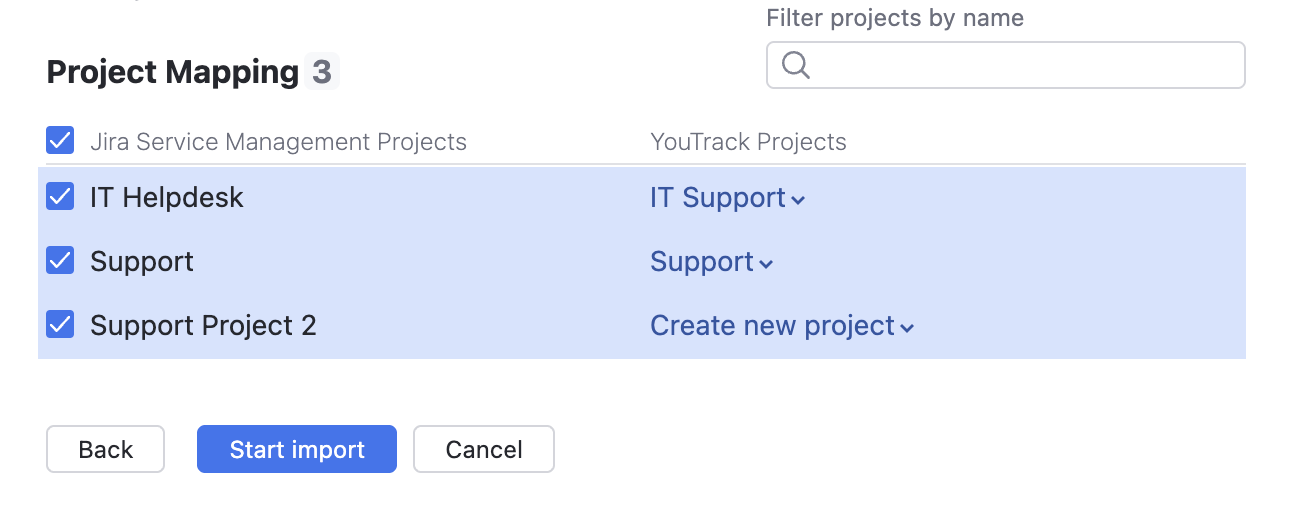
Task: Toggle the select-all Jira projects checkbox
Action: [x=60, y=141]
